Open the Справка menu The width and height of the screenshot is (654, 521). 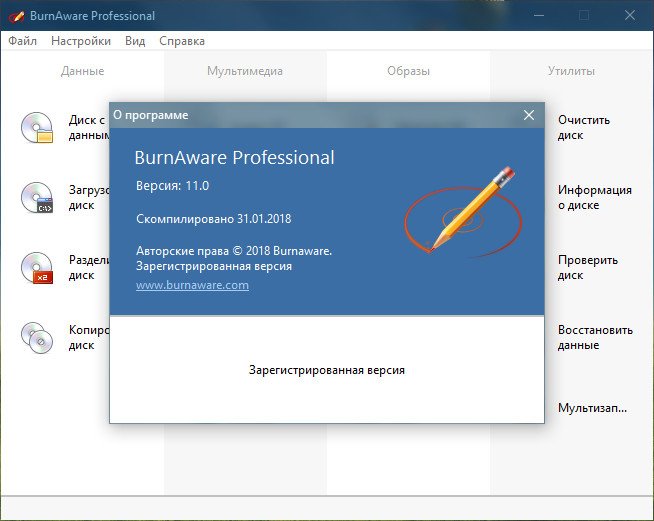tap(182, 41)
